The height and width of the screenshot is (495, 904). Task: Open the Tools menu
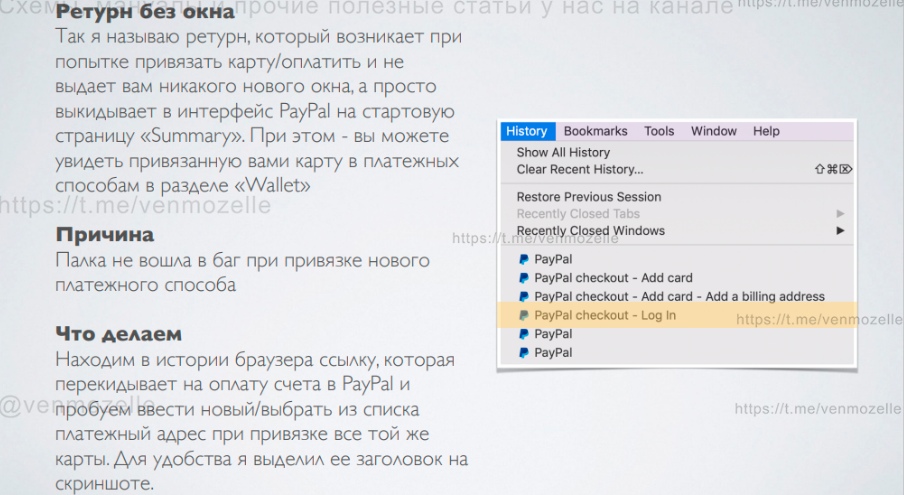click(x=659, y=131)
